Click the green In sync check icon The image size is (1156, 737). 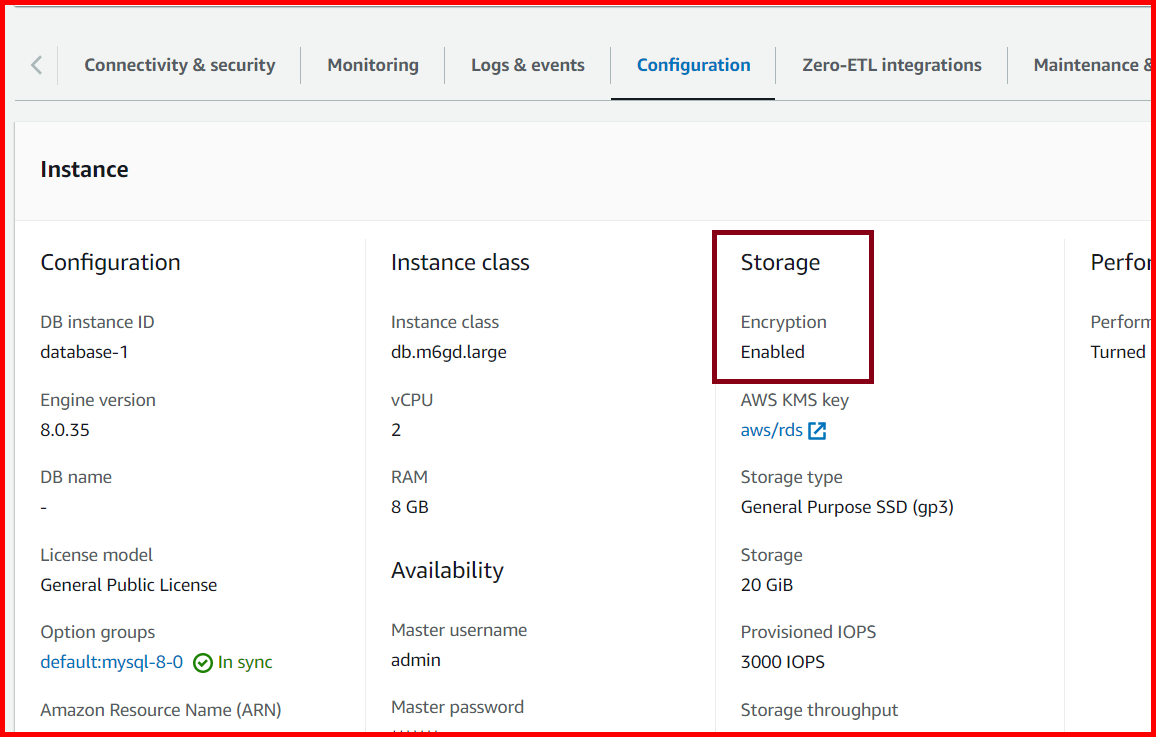click(x=202, y=662)
